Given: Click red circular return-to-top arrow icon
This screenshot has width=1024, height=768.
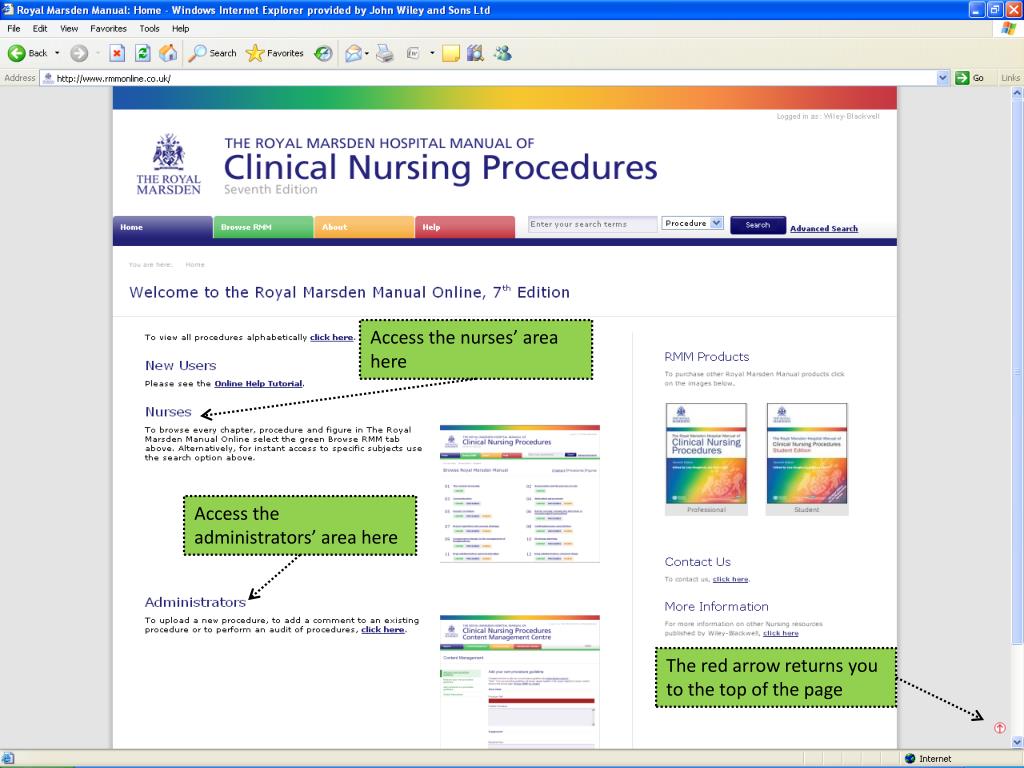Looking at the screenshot, I should point(999,728).
